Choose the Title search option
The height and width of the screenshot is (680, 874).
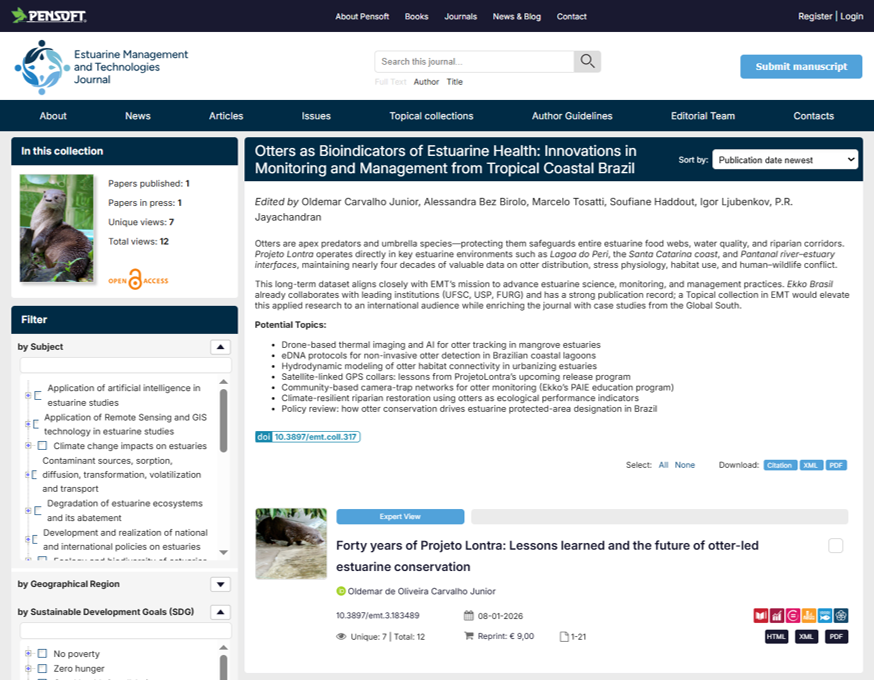tap(454, 82)
